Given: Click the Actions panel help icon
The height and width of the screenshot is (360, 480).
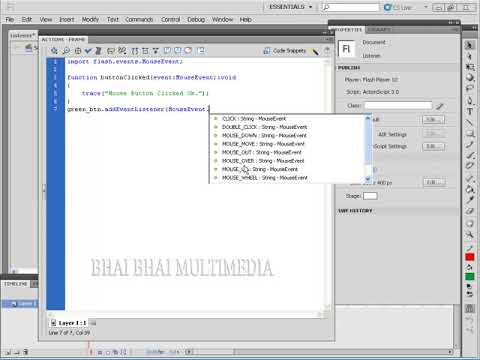Looking at the screenshot, I should (x=327, y=51).
